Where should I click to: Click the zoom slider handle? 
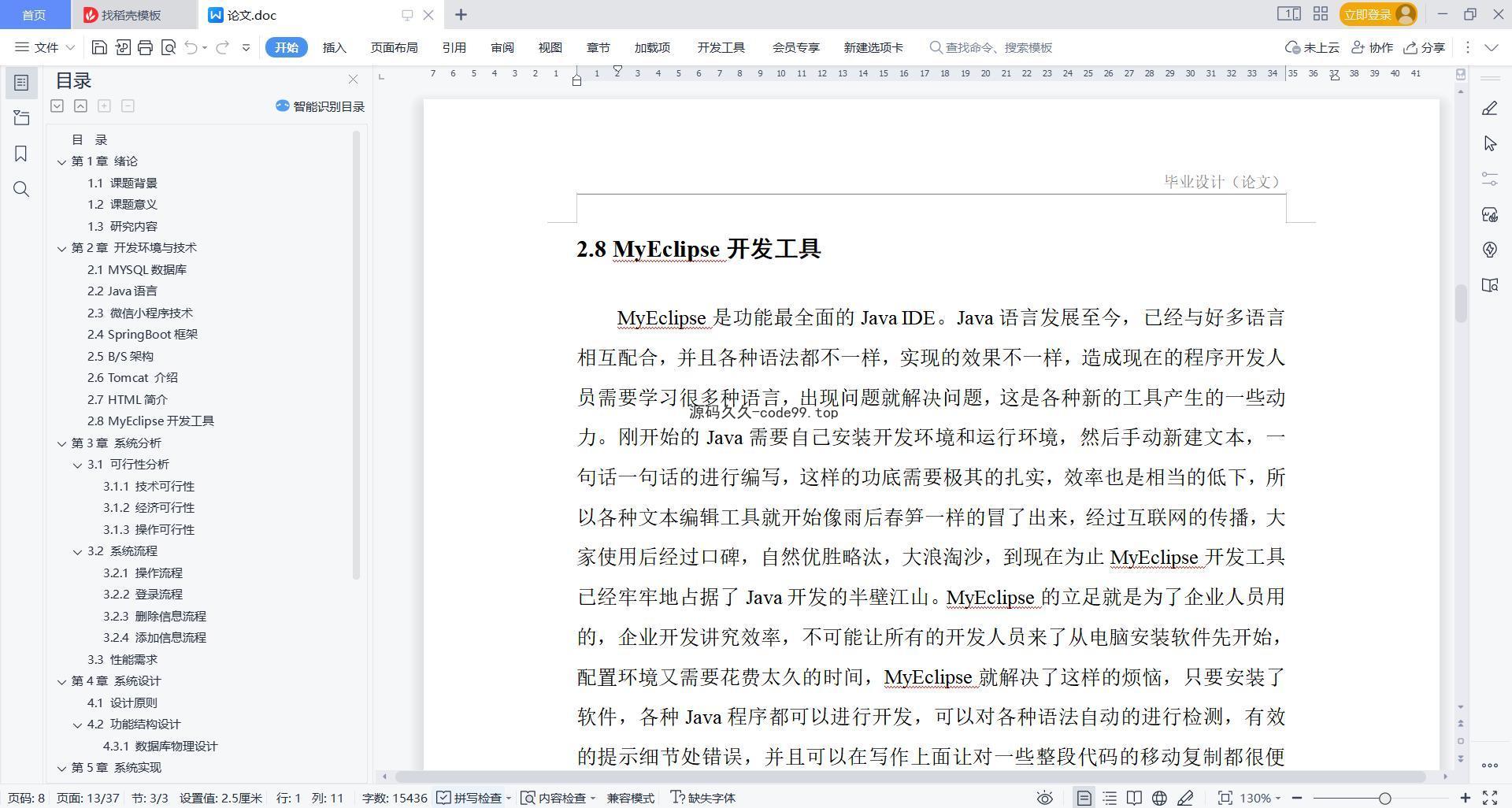coord(1384,798)
